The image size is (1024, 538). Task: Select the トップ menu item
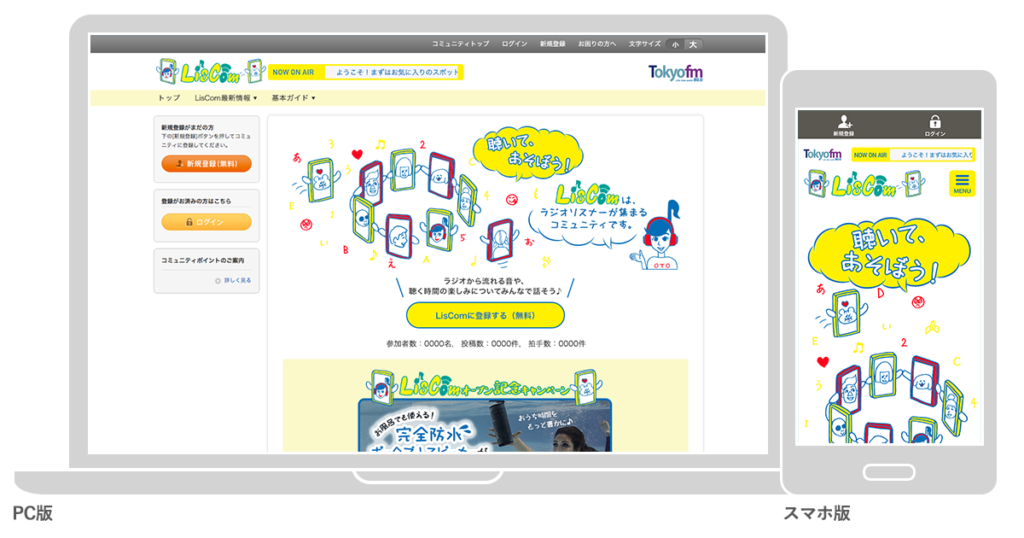[x=168, y=98]
